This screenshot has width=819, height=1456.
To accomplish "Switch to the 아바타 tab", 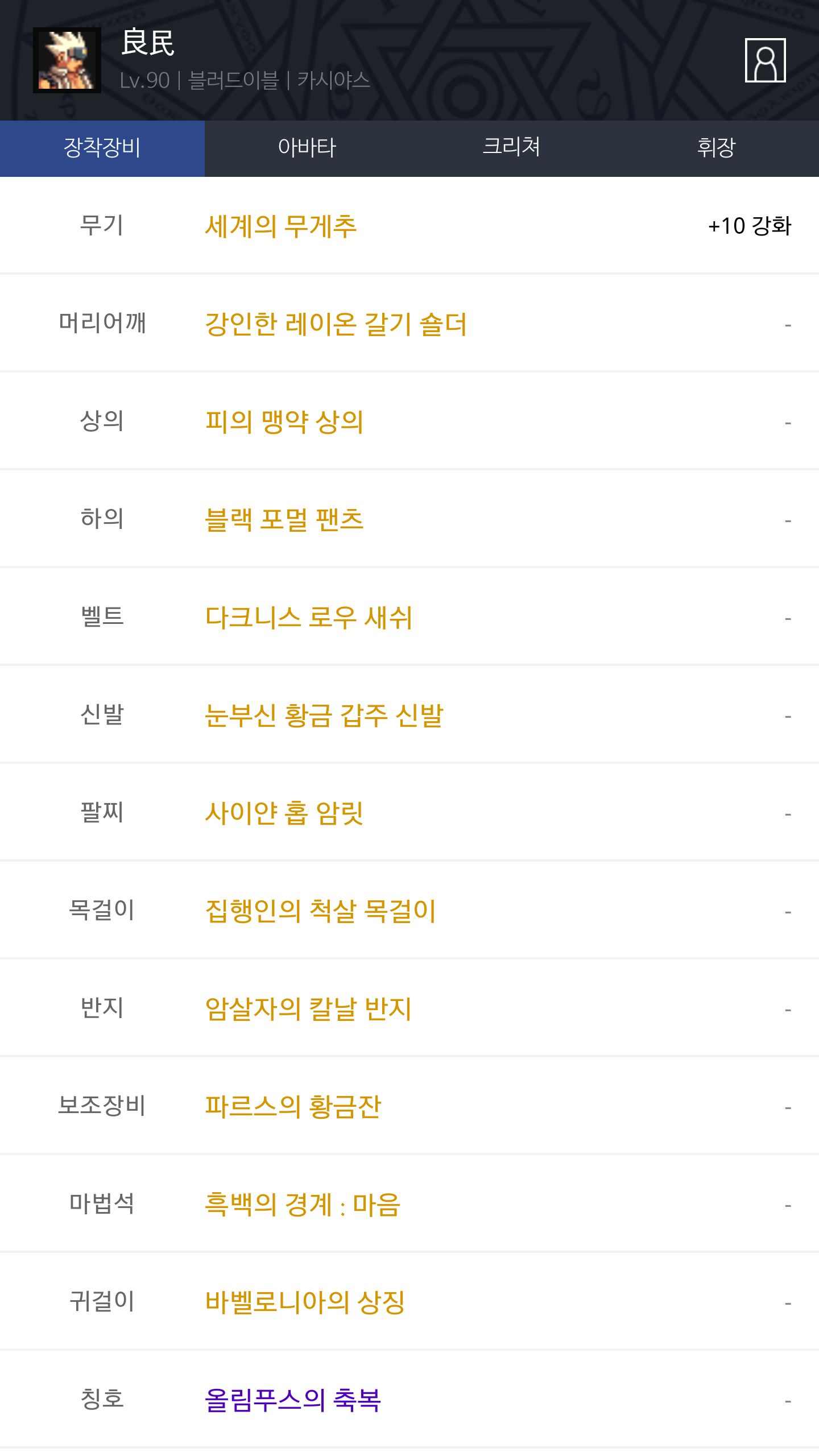I will pyautogui.click(x=307, y=148).
